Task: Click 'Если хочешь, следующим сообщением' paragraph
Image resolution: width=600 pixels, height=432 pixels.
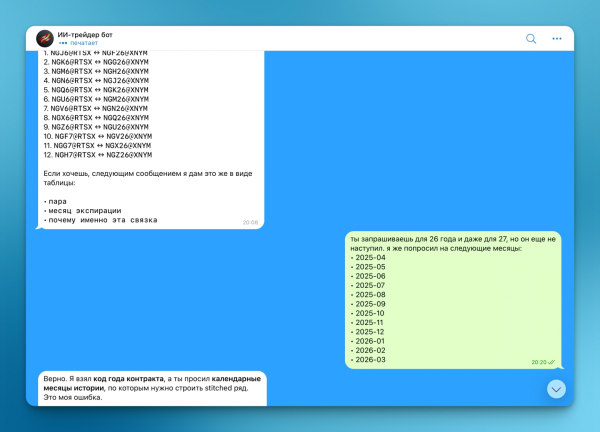Action: click(147, 178)
